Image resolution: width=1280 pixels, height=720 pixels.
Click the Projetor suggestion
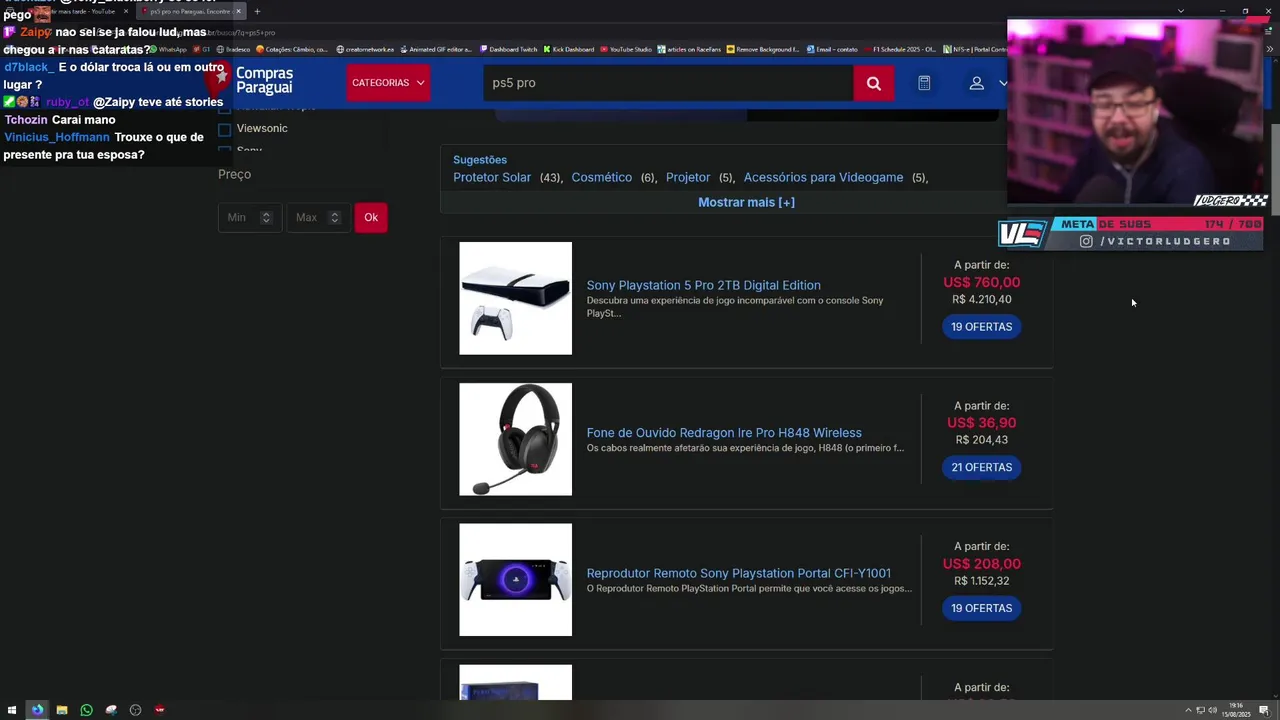[688, 177]
